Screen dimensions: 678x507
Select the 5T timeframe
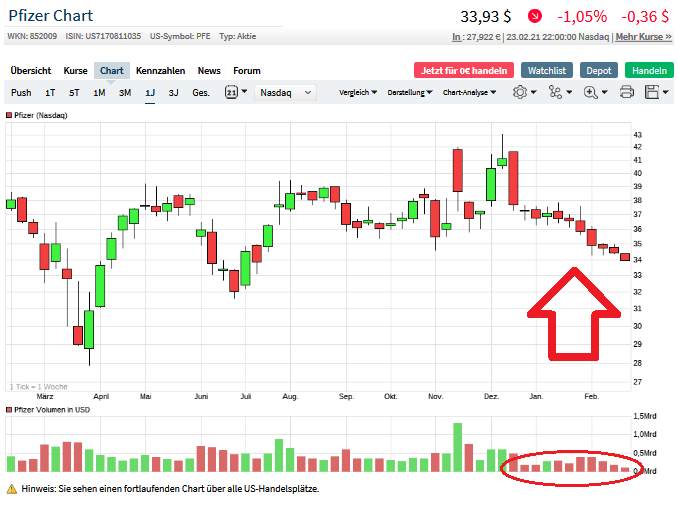click(x=74, y=92)
